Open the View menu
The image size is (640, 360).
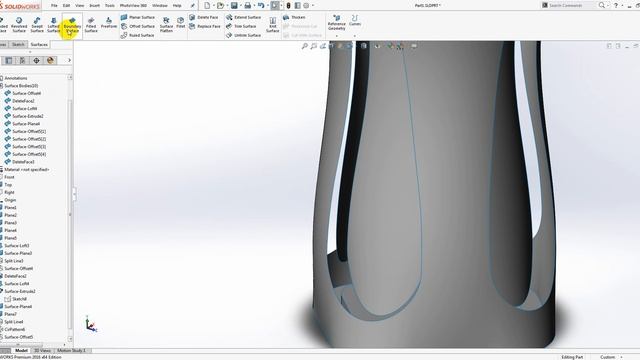point(80,6)
